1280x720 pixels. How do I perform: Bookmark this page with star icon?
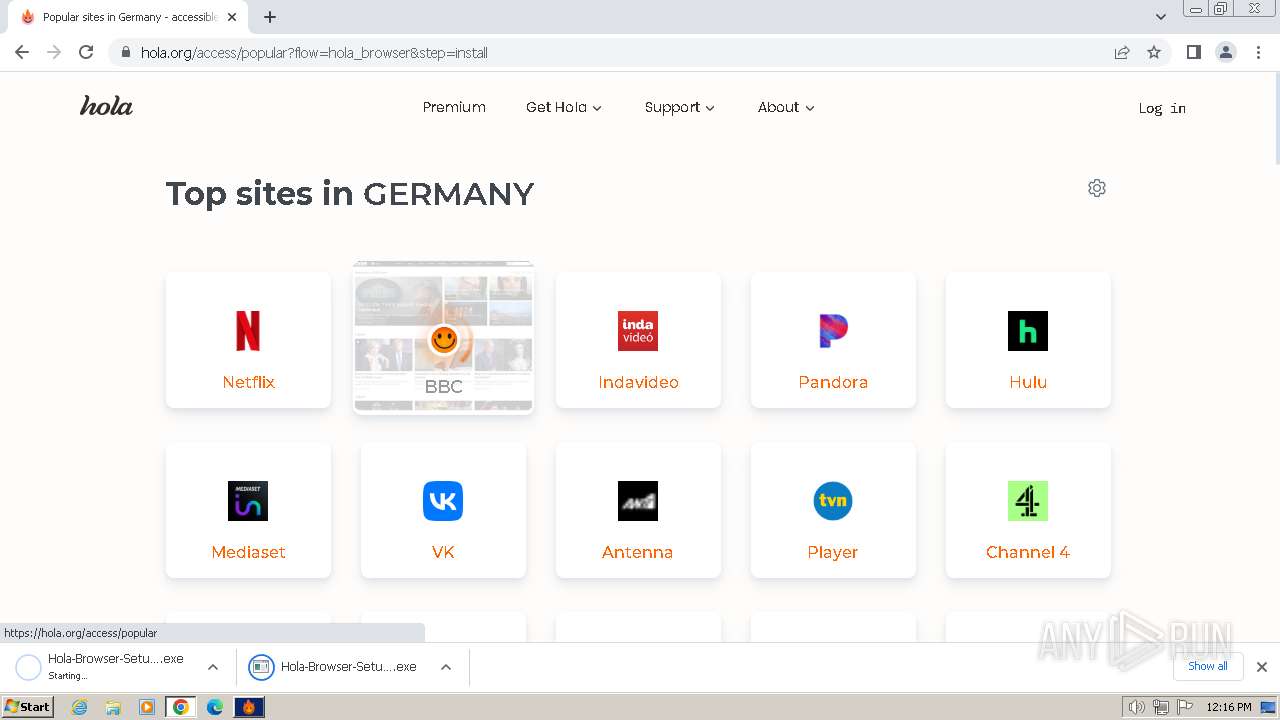(1154, 52)
